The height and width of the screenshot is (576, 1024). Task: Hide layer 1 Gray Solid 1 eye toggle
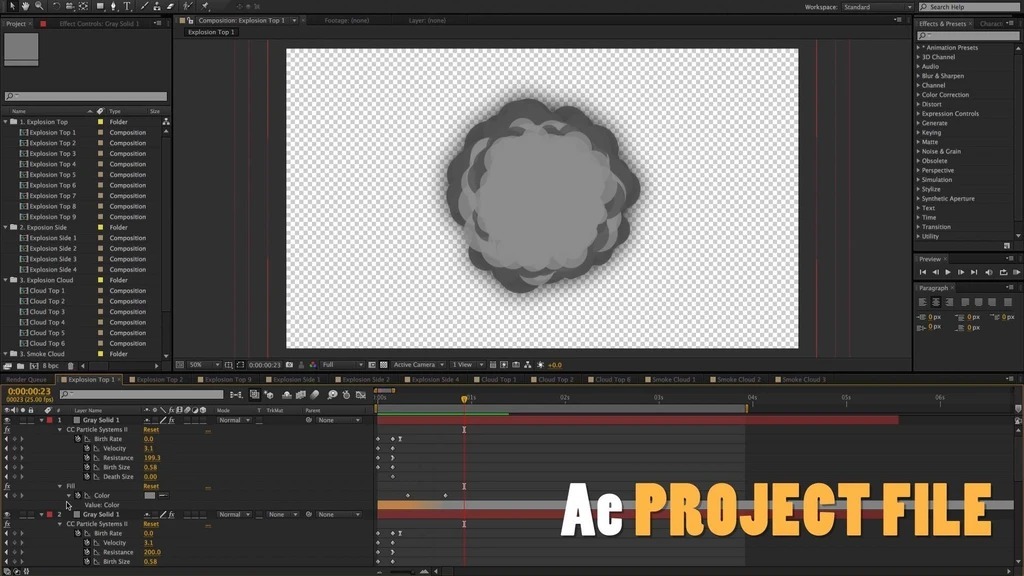click(7, 420)
